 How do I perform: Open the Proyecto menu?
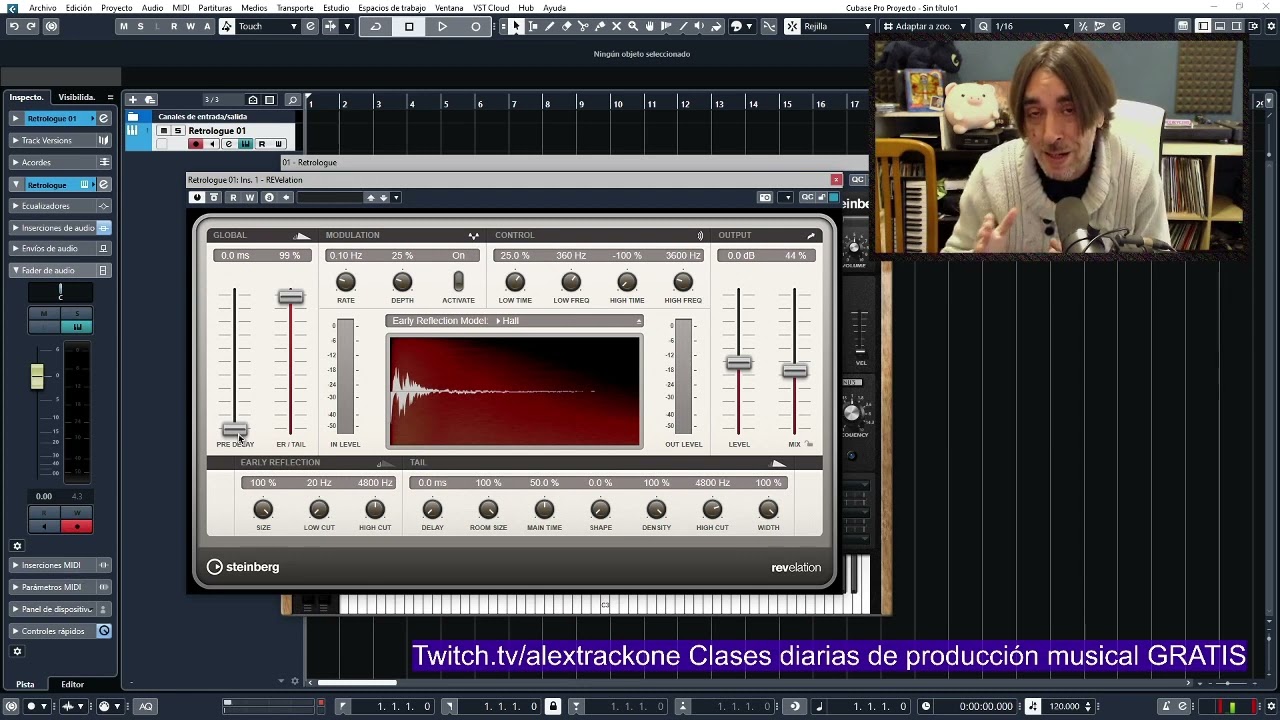pyautogui.click(x=116, y=8)
